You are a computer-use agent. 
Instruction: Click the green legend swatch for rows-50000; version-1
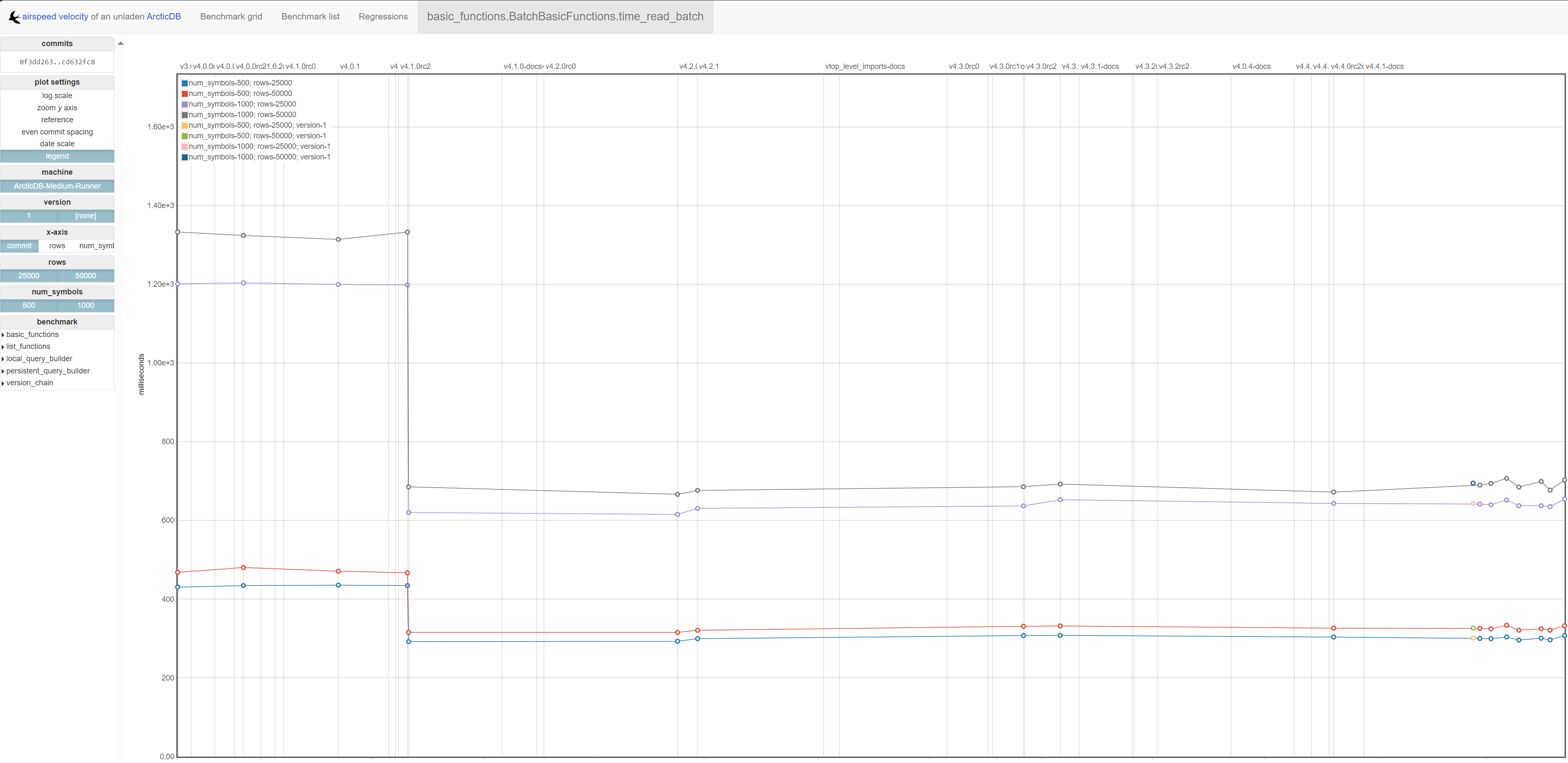(x=184, y=137)
